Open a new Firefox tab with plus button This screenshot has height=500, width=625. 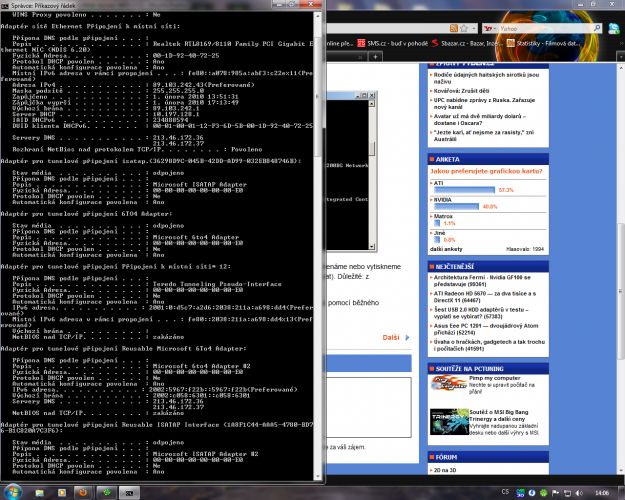[x=375, y=57]
